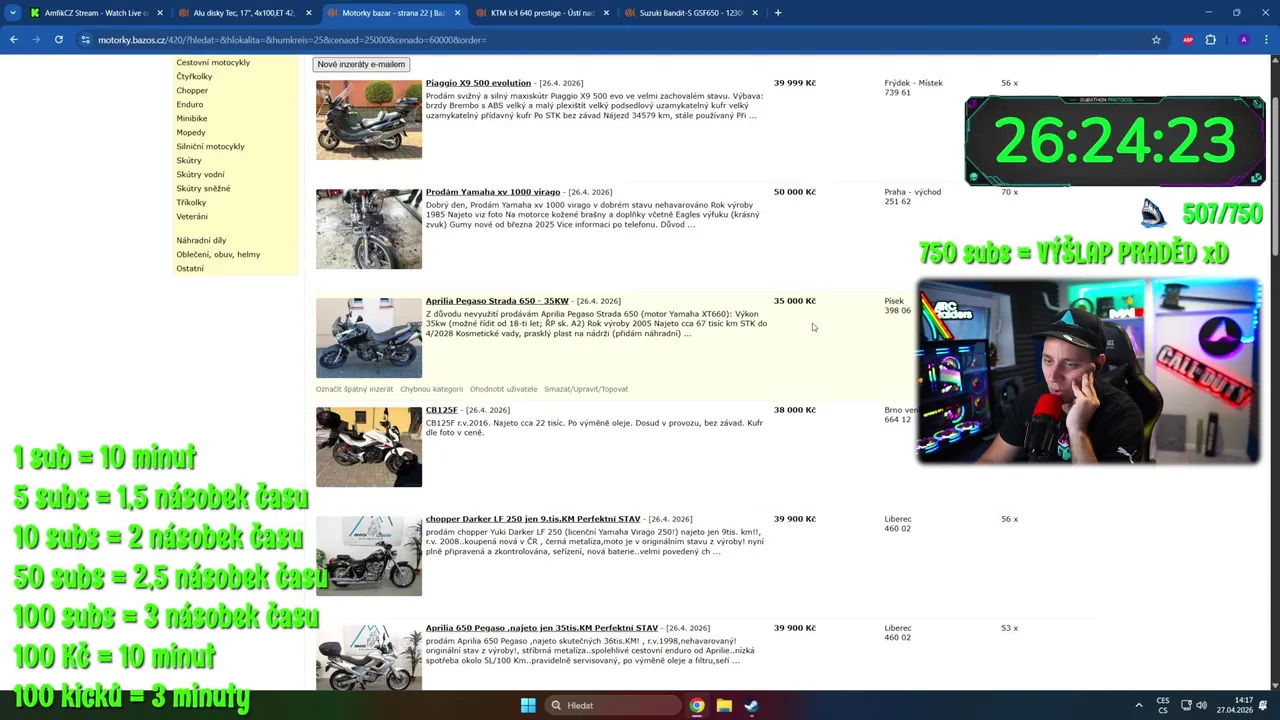Screen dimensions: 1280x720
Task: Open the Piaggio X9 500 evolution listing
Action: click(x=478, y=83)
